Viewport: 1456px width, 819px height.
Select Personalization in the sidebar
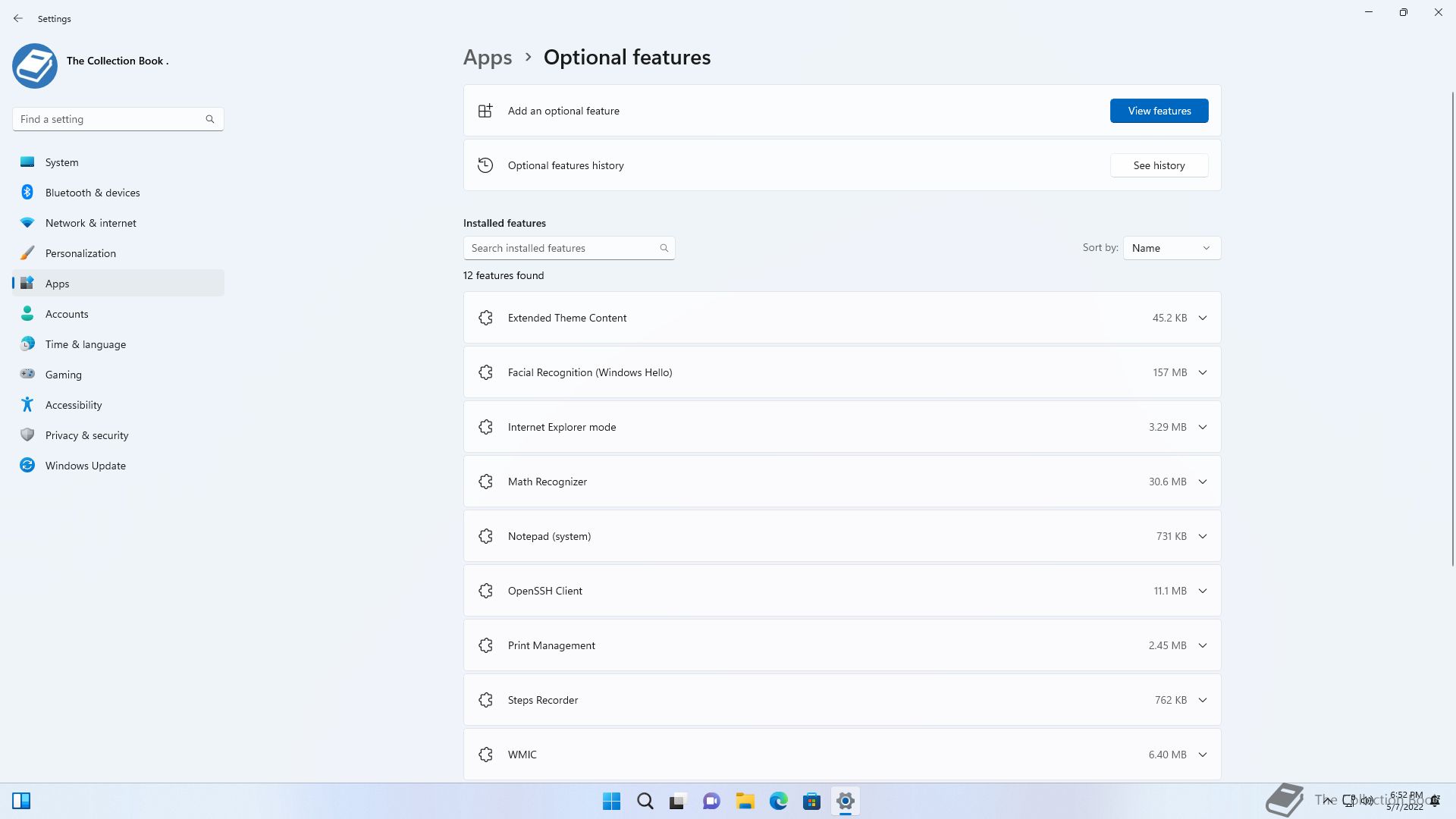(80, 253)
